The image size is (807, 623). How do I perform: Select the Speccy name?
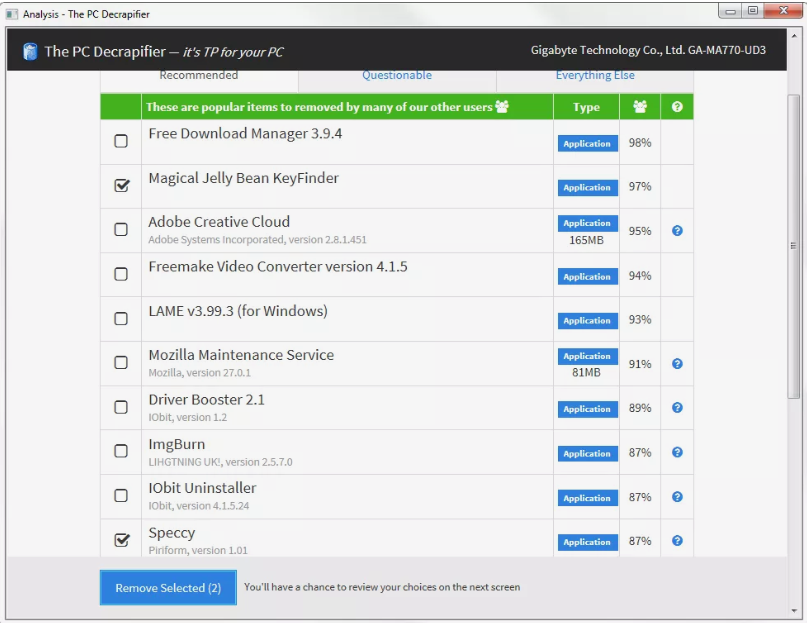[x=172, y=533]
